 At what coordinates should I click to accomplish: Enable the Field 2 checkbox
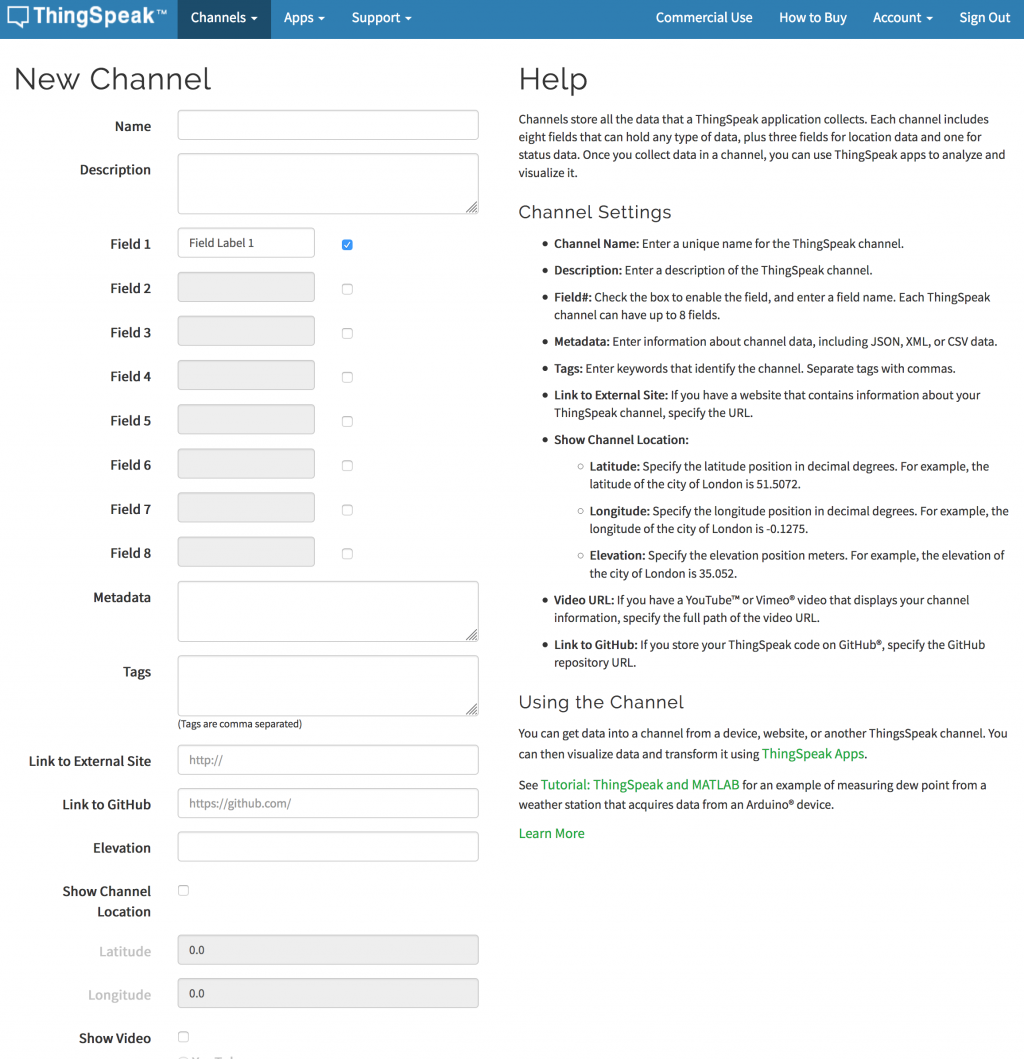[347, 289]
